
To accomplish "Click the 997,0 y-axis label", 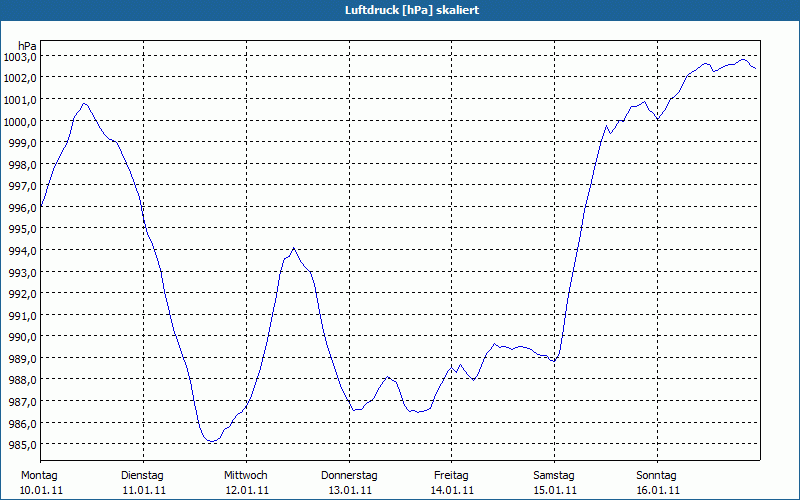I will 22,186.
